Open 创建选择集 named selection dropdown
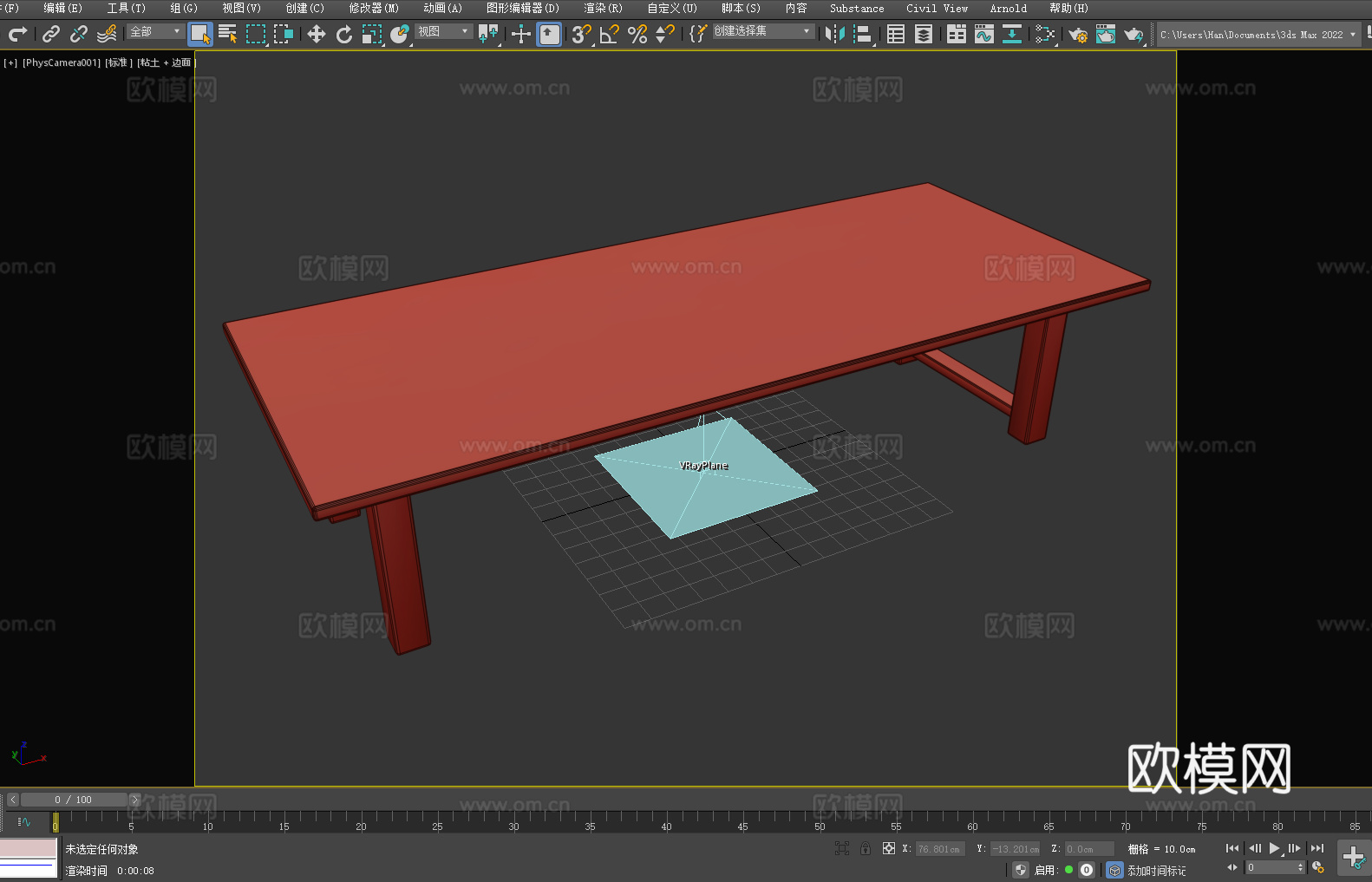Viewport: 1372px width, 882px height. coord(763,31)
